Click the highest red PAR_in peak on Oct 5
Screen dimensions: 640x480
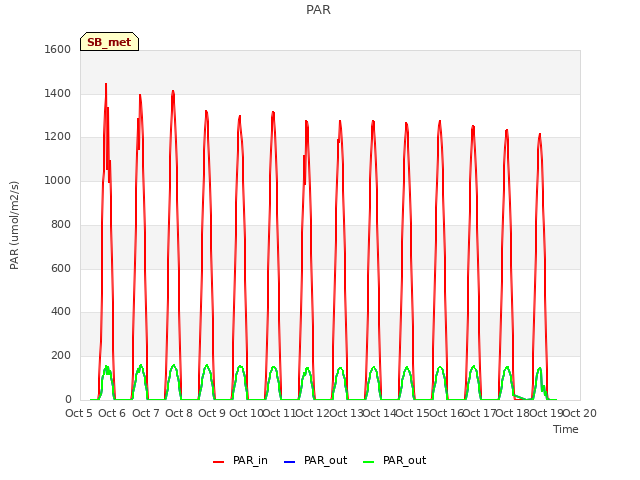[106, 84]
